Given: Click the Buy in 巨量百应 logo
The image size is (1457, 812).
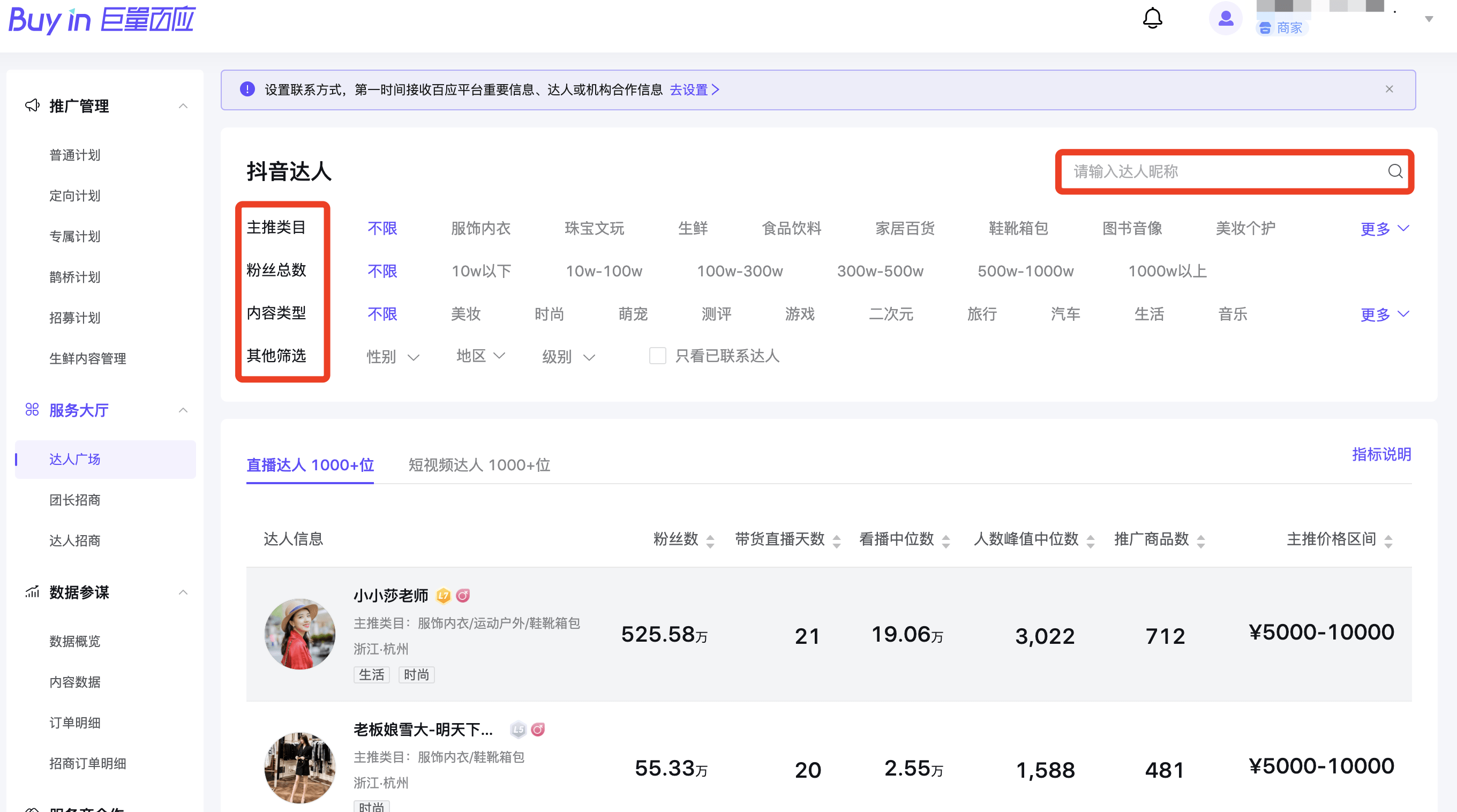Looking at the screenshot, I should (102, 19).
